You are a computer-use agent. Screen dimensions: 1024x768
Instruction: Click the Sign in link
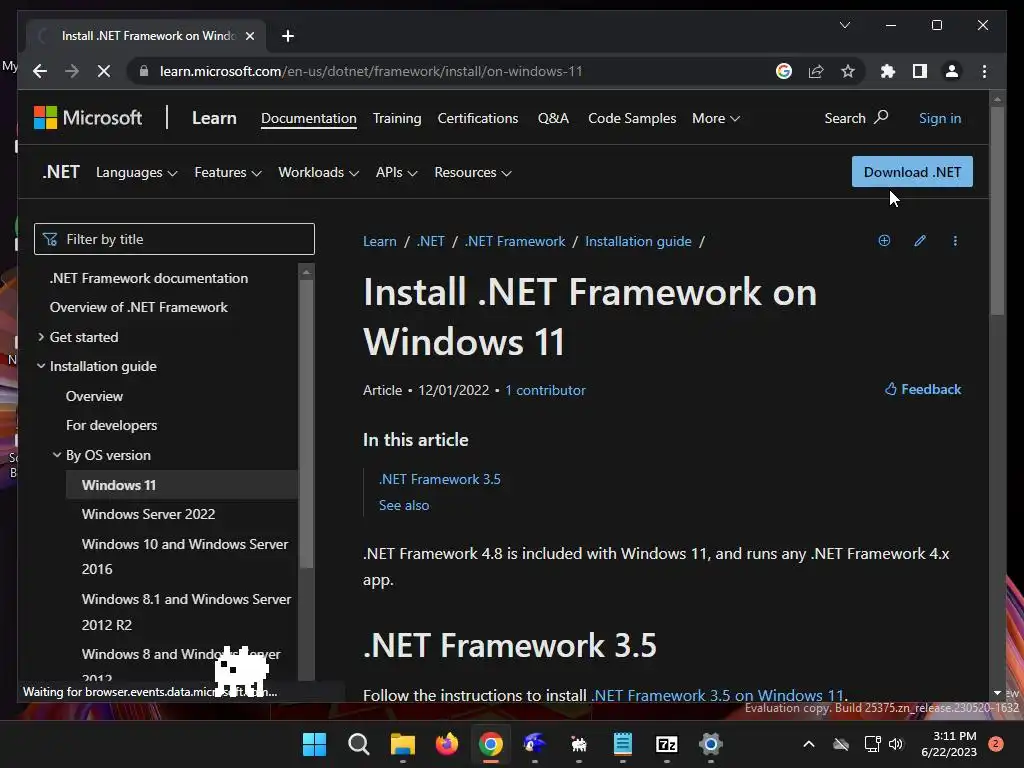(940, 118)
